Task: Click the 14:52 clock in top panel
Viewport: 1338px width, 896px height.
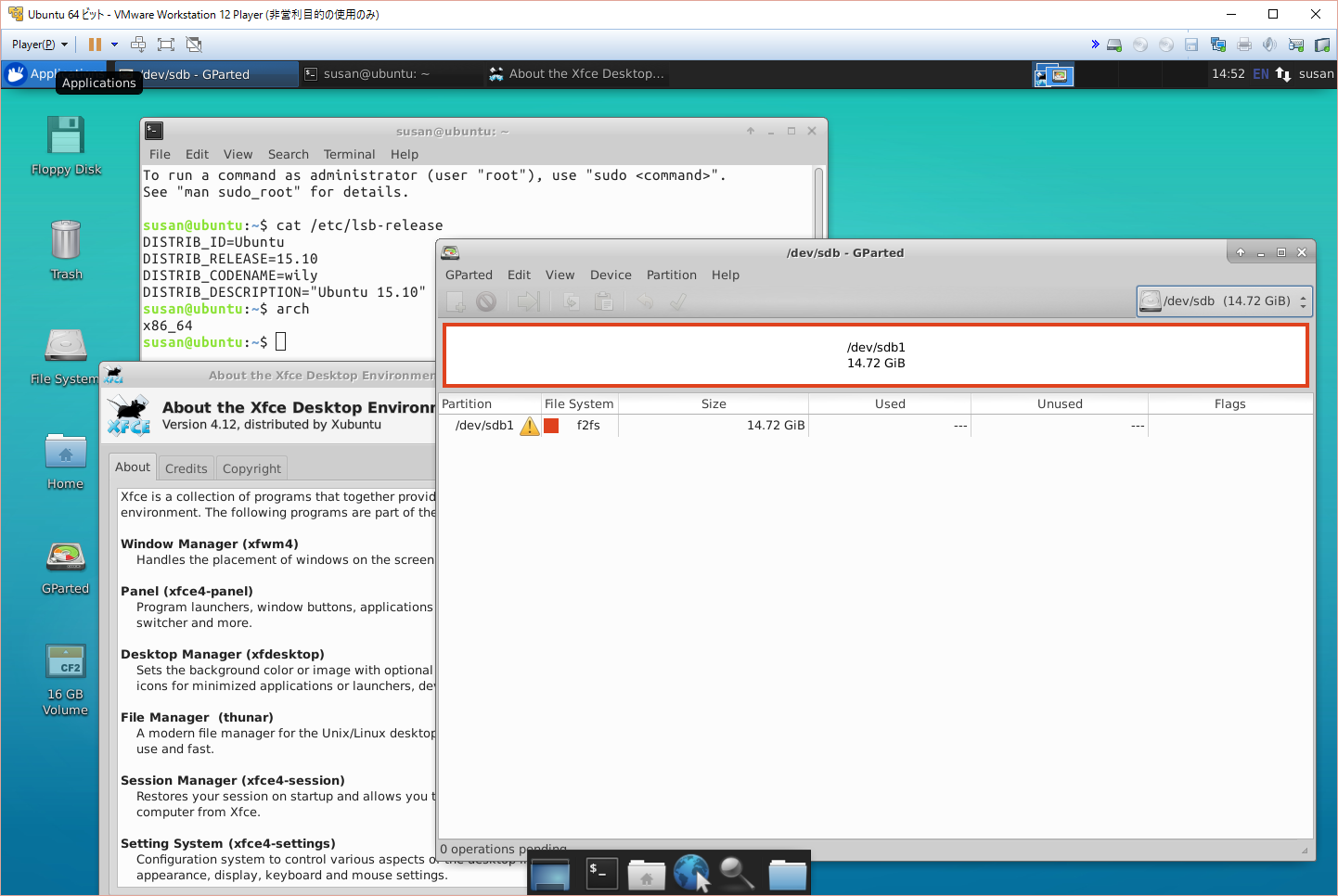Action: coord(1228,74)
